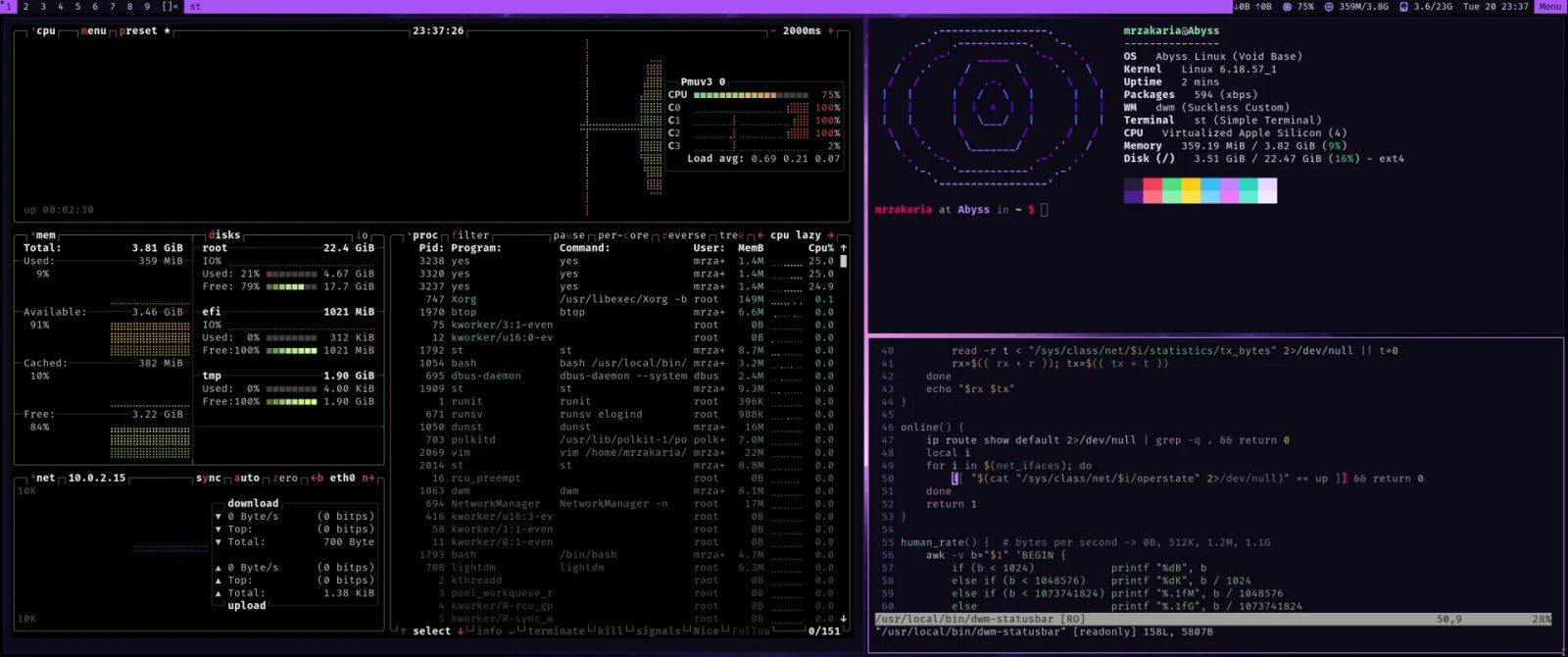The height and width of the screenshot is (657, 1568).
Task: Click the C0 core usage row
Action: tap(754, 107)
